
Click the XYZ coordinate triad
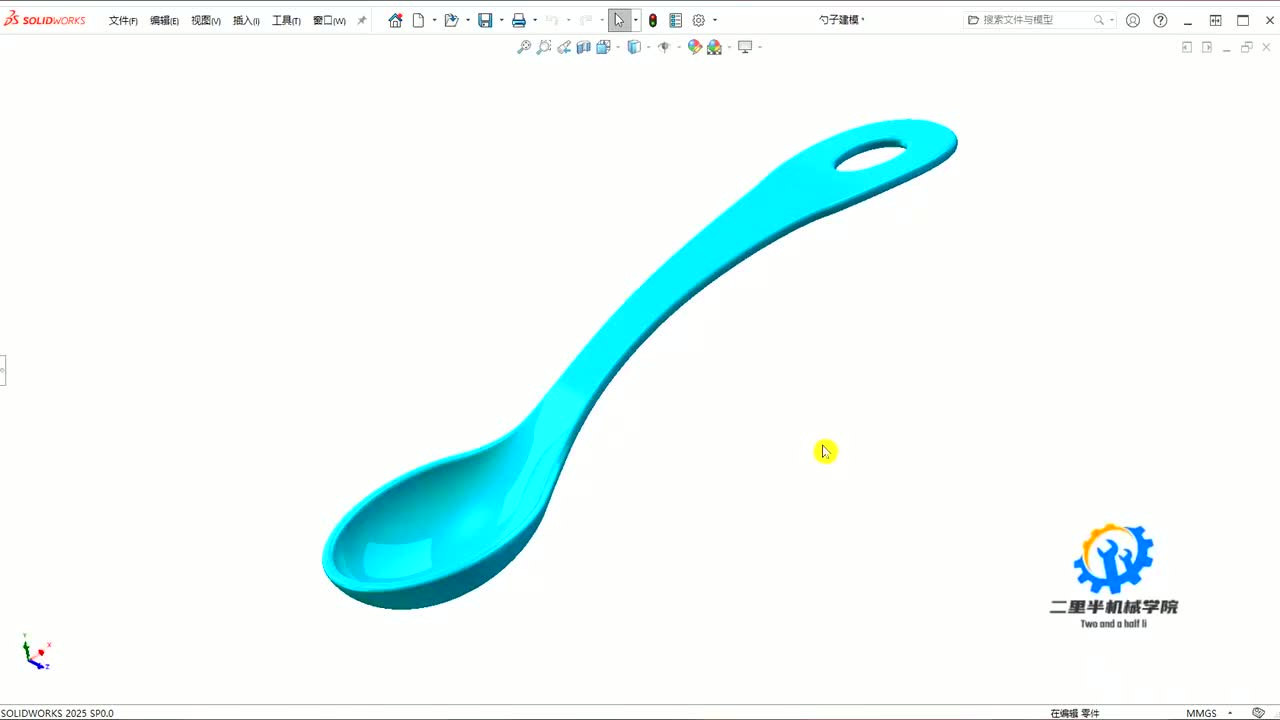(x=36, y=653)
